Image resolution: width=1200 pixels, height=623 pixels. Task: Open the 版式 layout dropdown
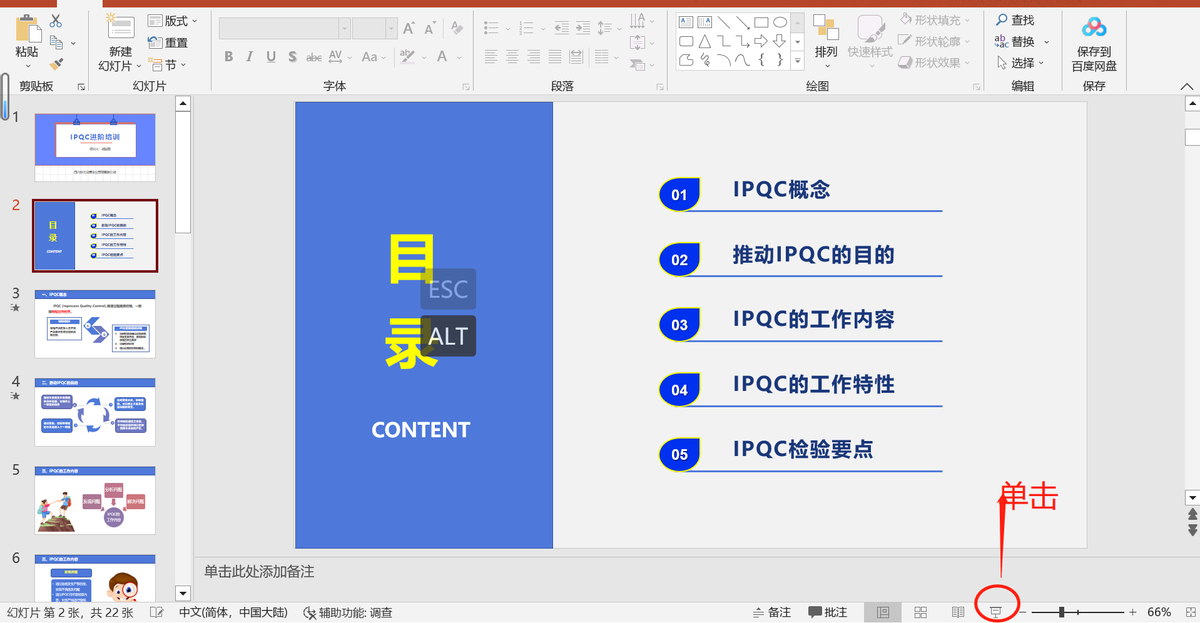[172, 20]
